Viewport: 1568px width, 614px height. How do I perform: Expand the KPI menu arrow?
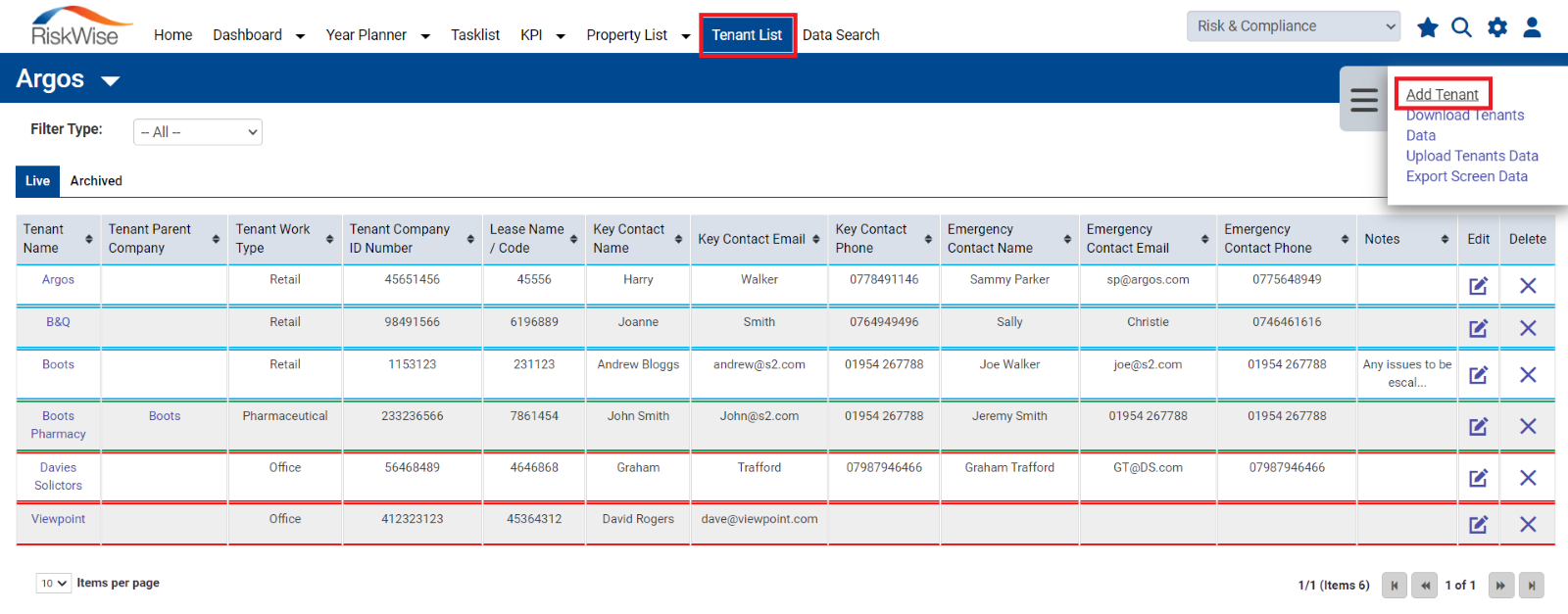coord(561,36)
